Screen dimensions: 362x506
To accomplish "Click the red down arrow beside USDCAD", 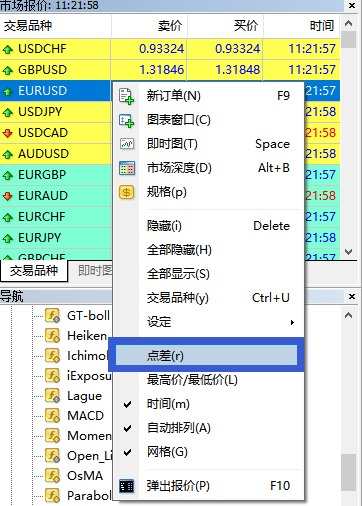I will pos(8,133).
